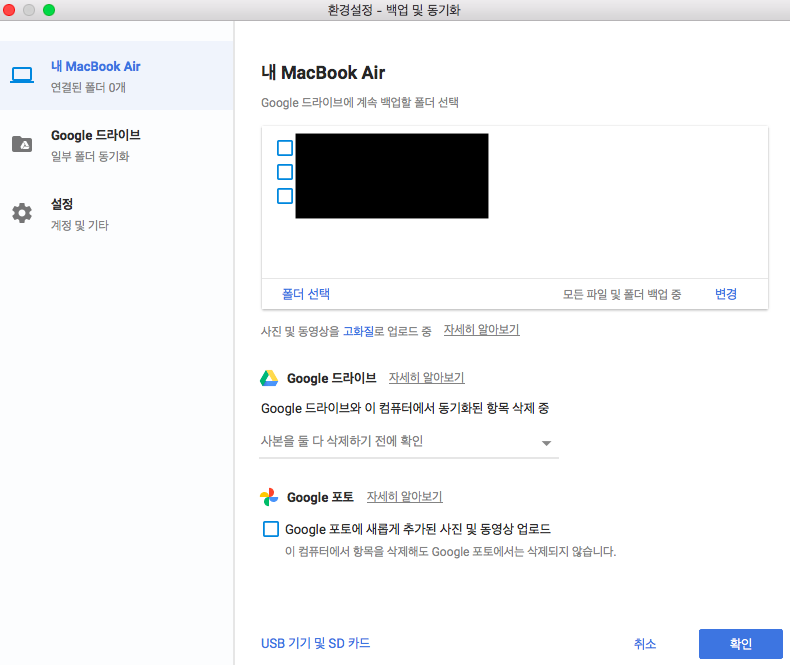Switch to the Google 드라이브 sidebar tab
The height and width of the screenshot is (665, 790).
point(117,145)
